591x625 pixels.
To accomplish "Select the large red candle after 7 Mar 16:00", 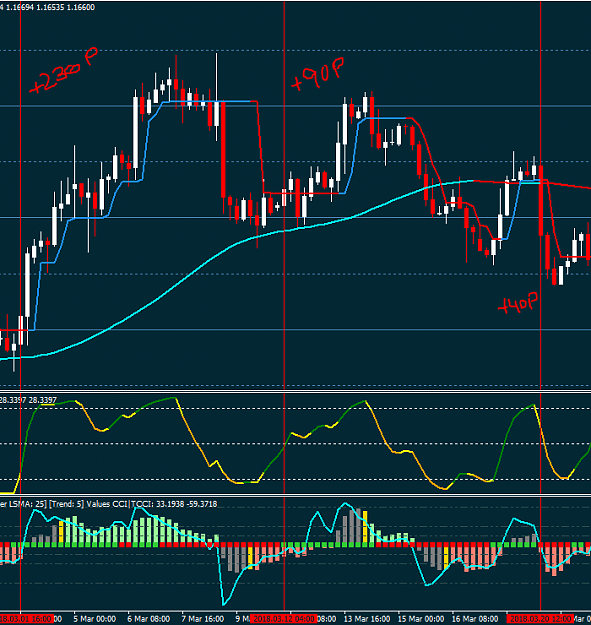I will click(223, 149).
